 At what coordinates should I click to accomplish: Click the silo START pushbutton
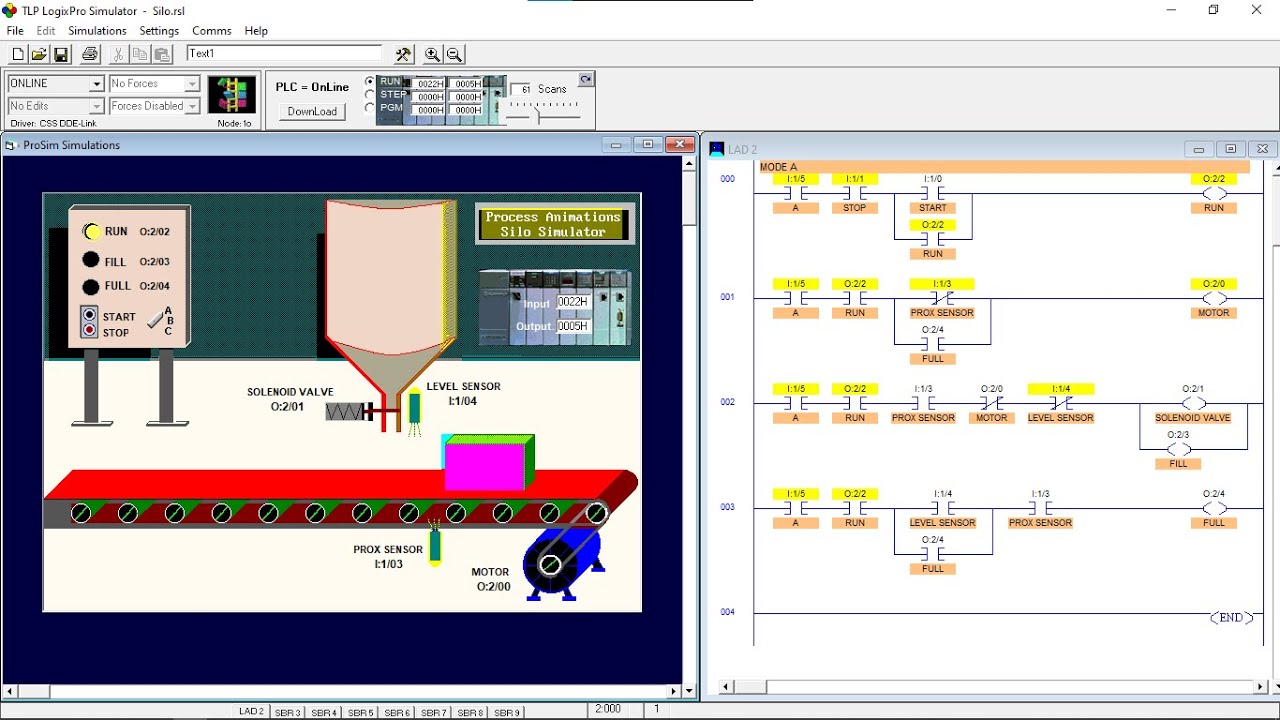click(90, 314)
